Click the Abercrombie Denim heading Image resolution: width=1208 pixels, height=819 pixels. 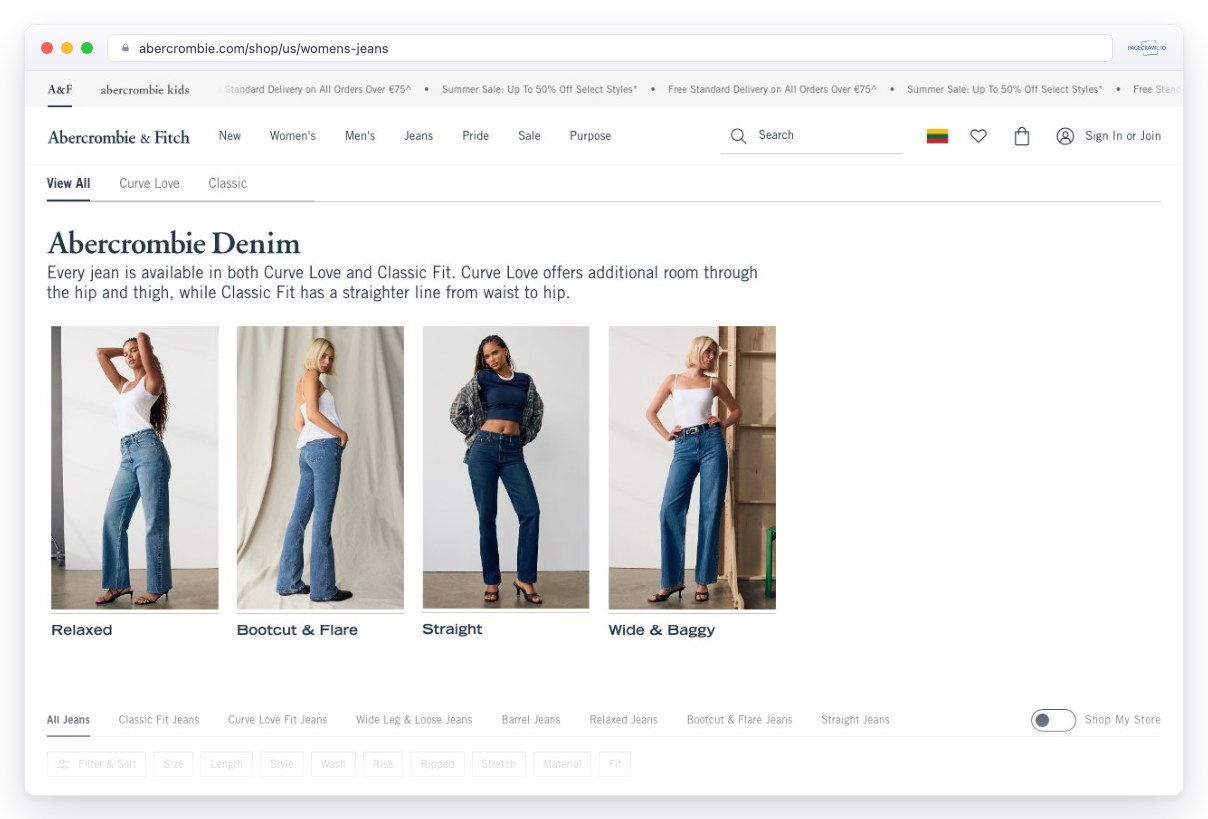pyautogui.click(x=174, y=244)
